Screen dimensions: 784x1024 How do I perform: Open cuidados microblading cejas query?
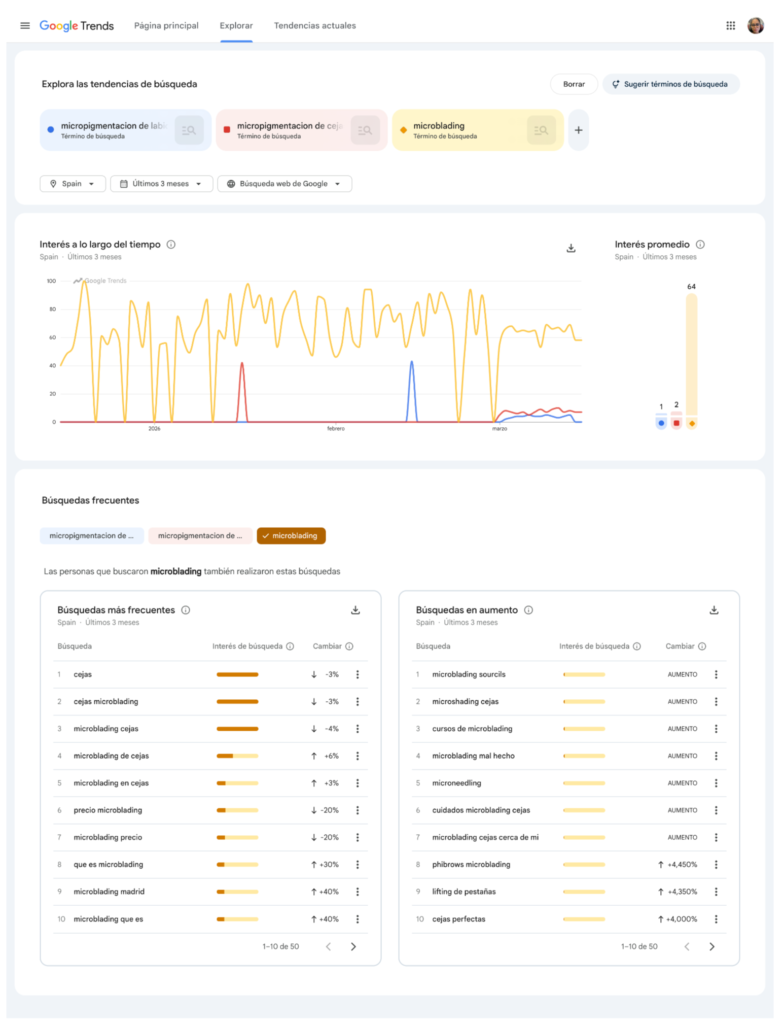(x=481, y=810)
